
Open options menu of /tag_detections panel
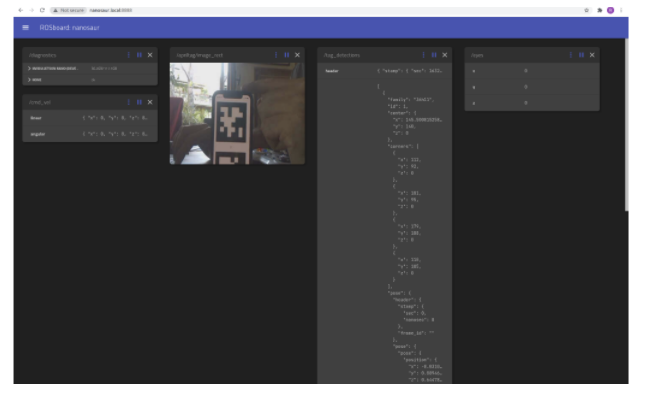423,55
